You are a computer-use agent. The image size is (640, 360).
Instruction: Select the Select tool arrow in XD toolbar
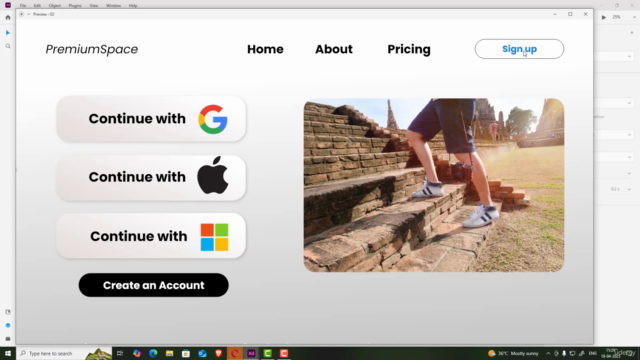(8, 33)
